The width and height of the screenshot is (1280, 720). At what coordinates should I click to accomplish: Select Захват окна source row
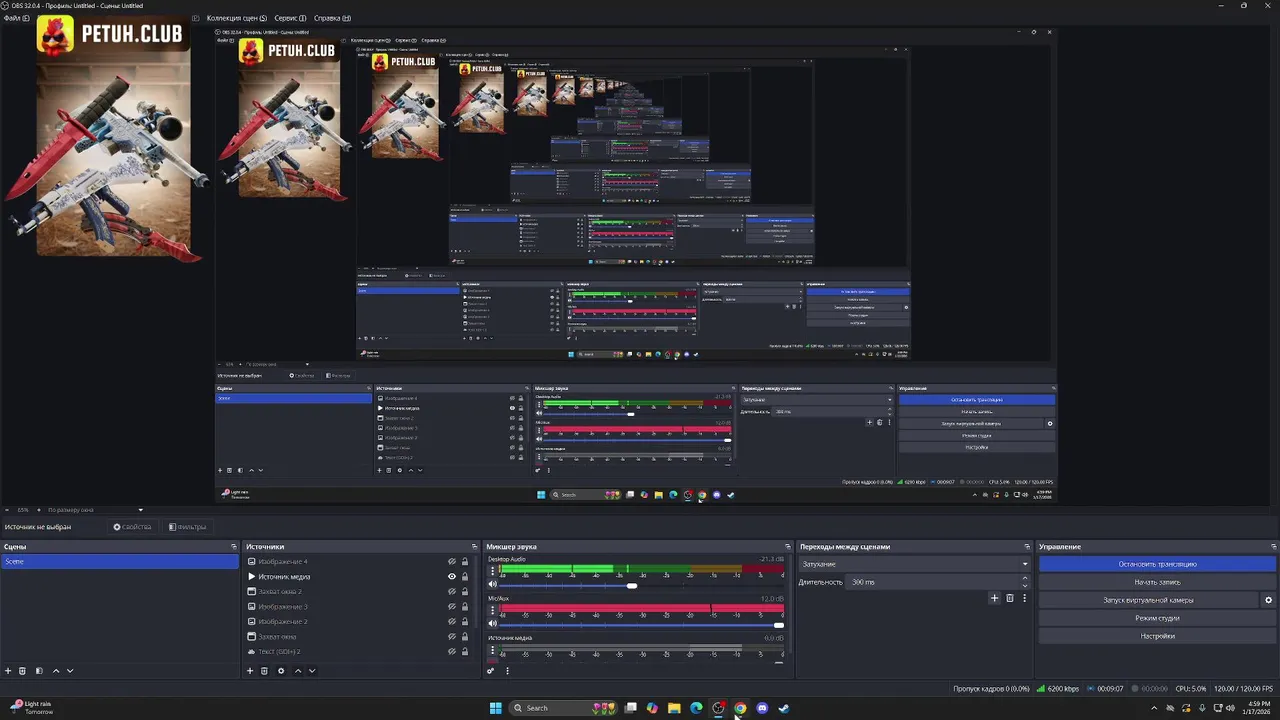pyautogui.click(x=358, y=637)
